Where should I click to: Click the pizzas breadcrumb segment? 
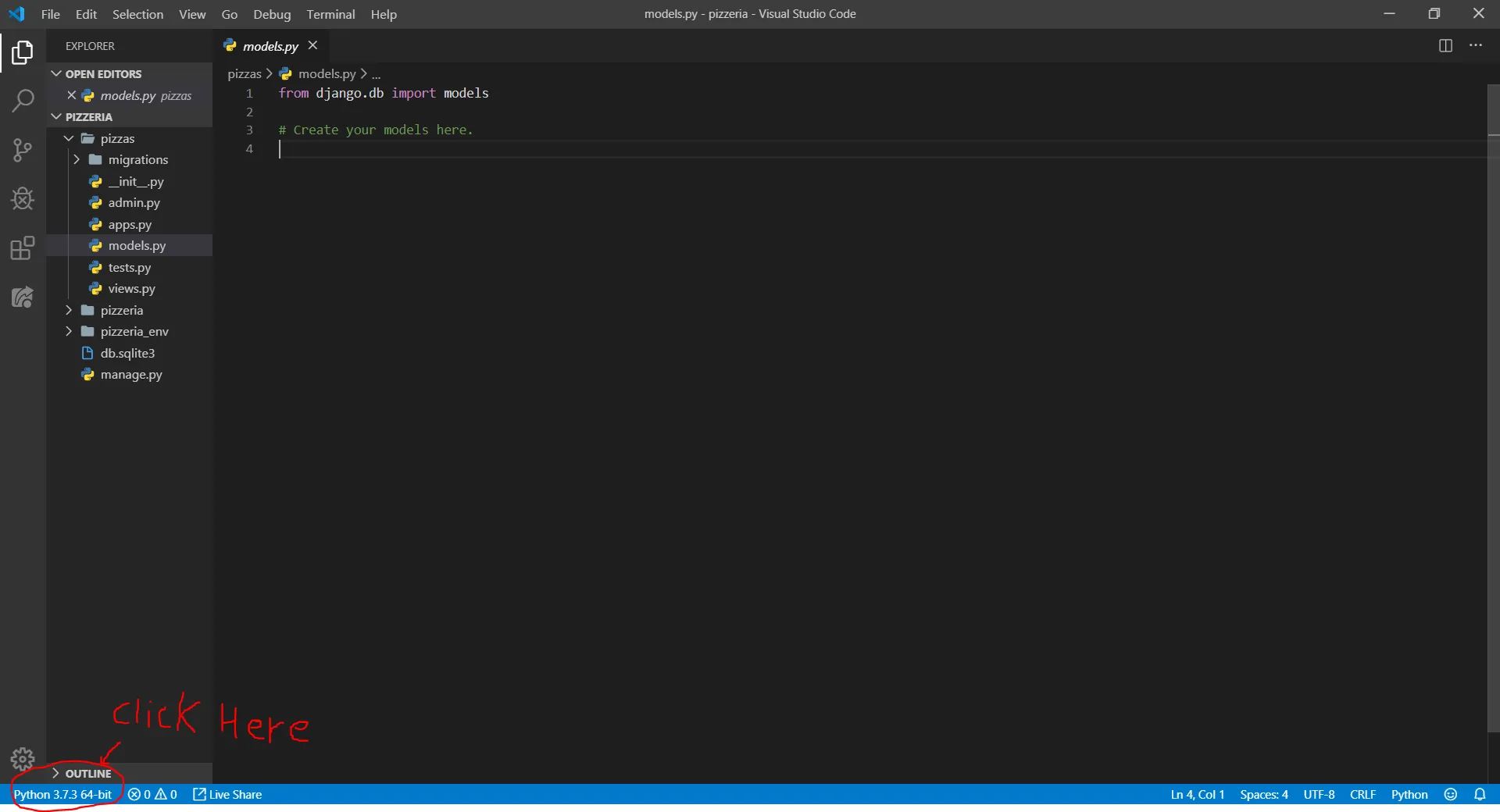click(245, 73)
